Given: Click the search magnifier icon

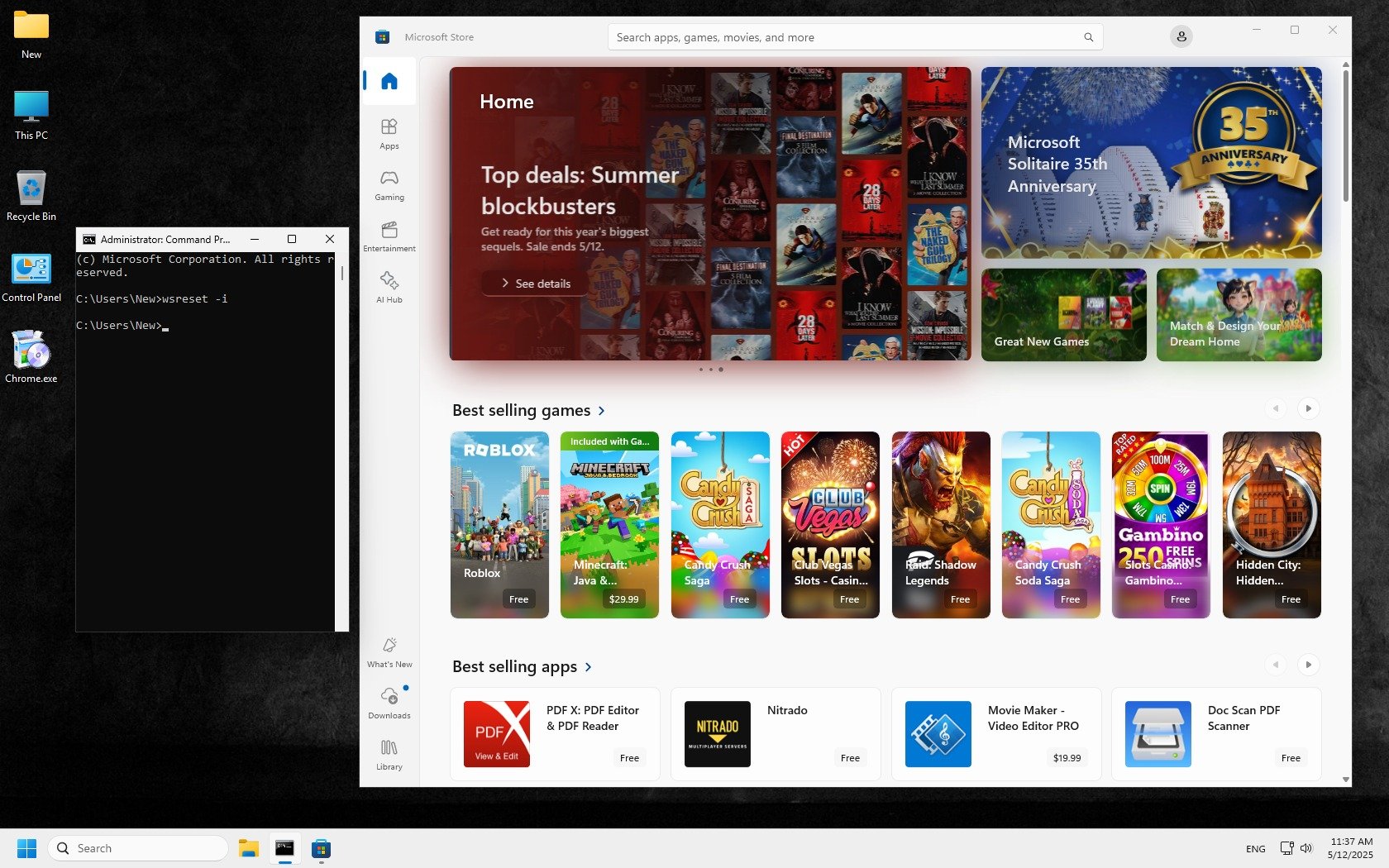Looking at the screenshot, I should tap(1088, 37).
